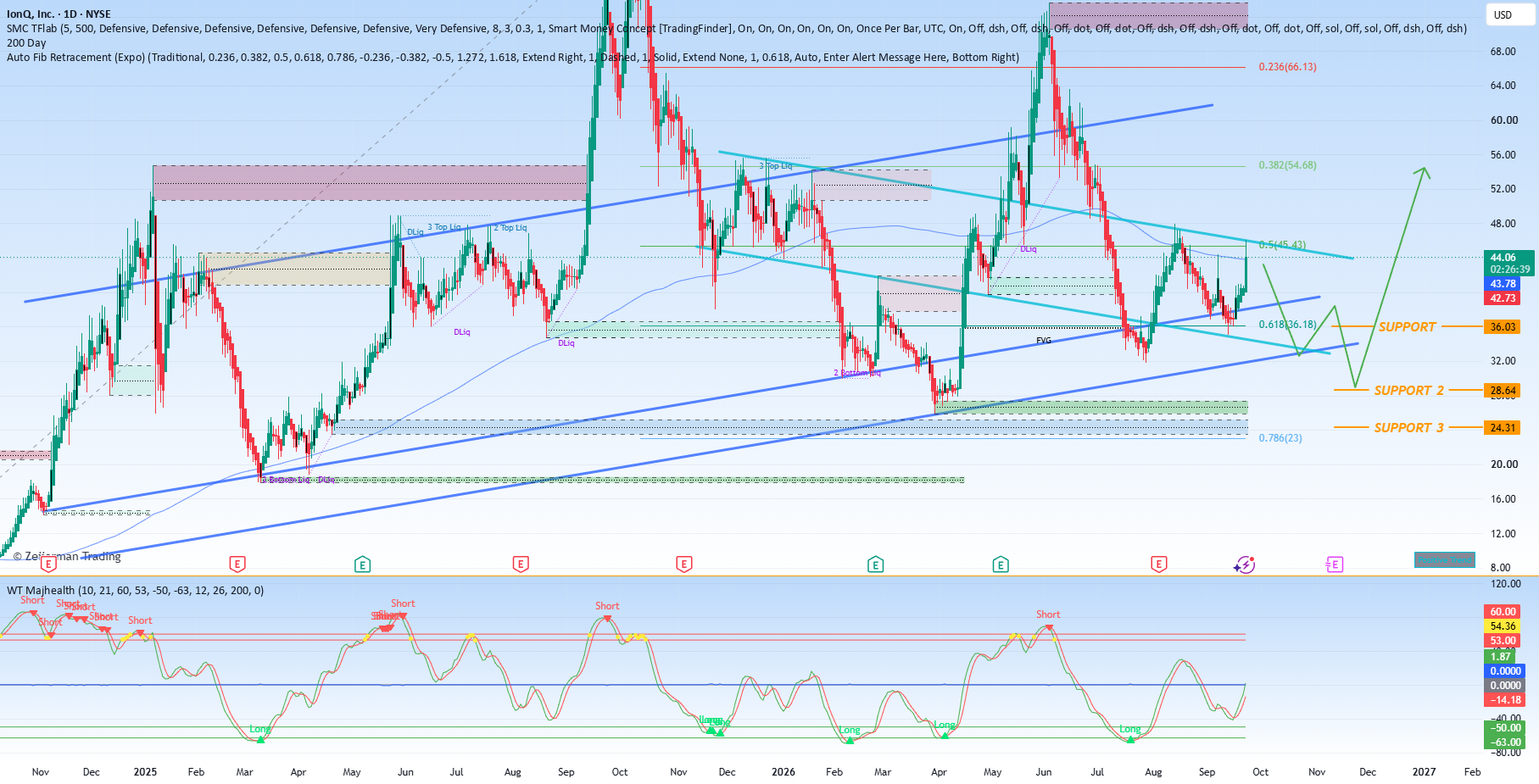This screenshot has width=1539, height=784.
Task: Select the 200 Day indicator legend
Action: tap(26, 42)
